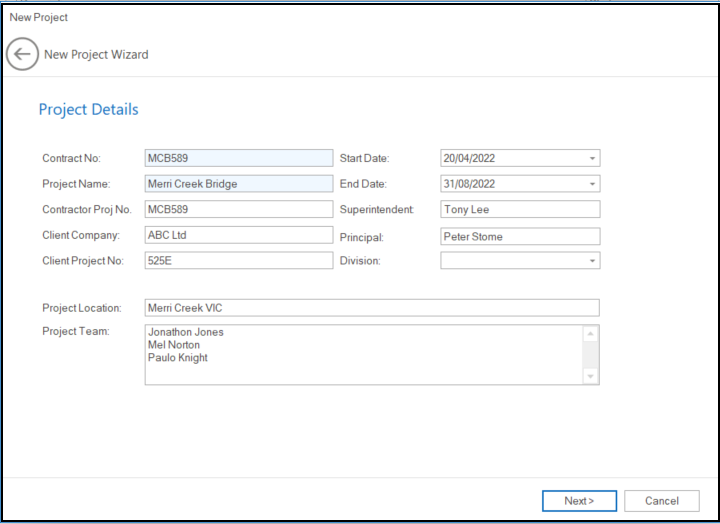The width and height of the screenshot is (720, 524).
Task: Expand the Division dropdown
Action: (x=592, y=261)
